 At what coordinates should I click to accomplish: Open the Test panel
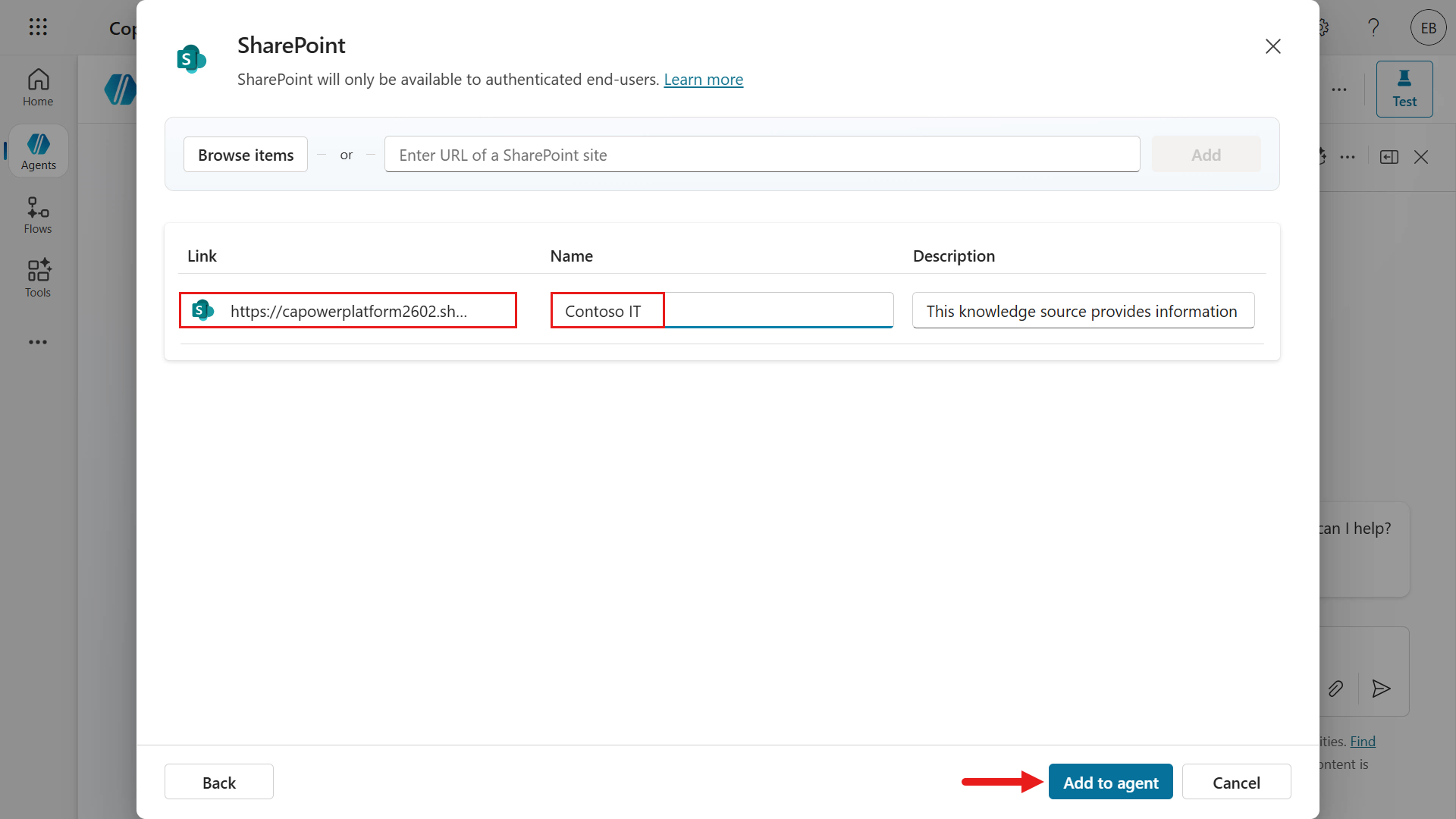(1404, 89)
